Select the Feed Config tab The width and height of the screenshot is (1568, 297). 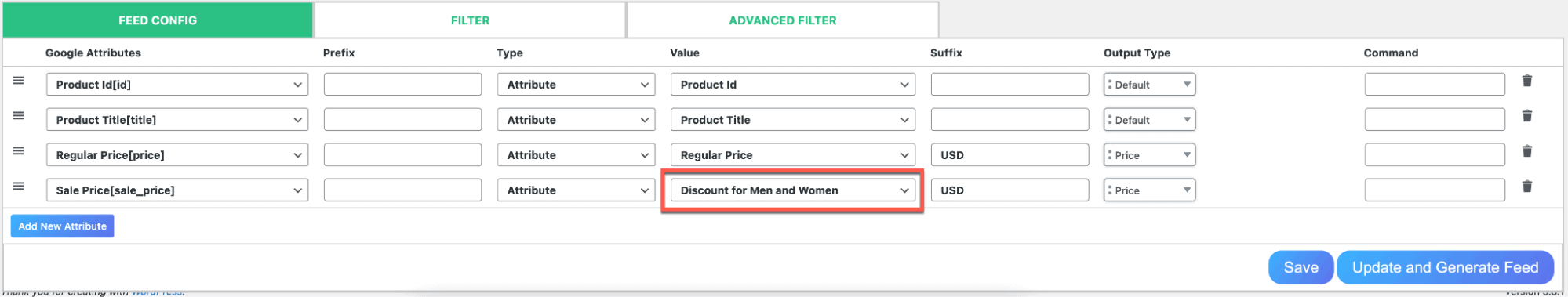[x=158, y=20]
